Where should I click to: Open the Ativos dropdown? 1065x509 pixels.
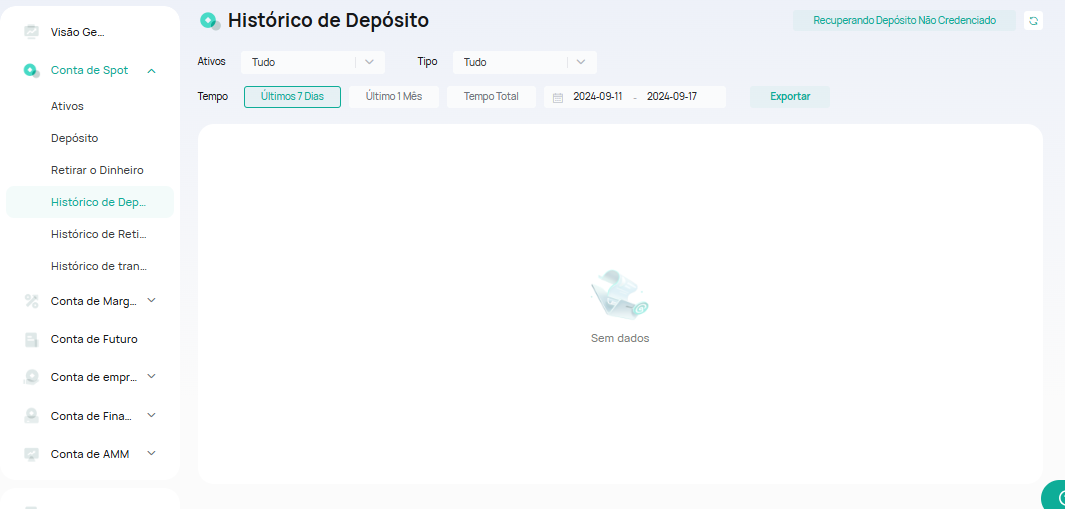[x=312, y=62]
